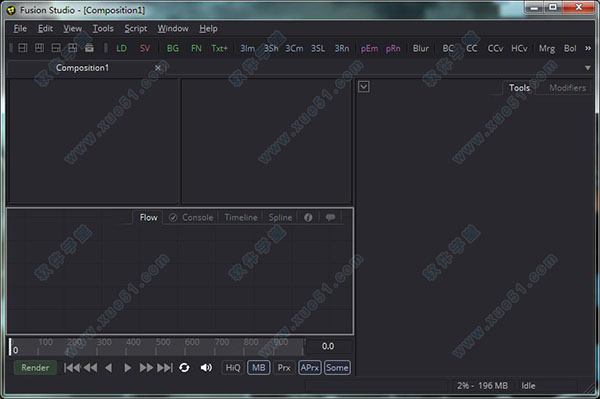Image resolution: width=600 pixels, height=399 pixels.
Task: Toggle the APrx auto proxy button
Action: (310, 368)
